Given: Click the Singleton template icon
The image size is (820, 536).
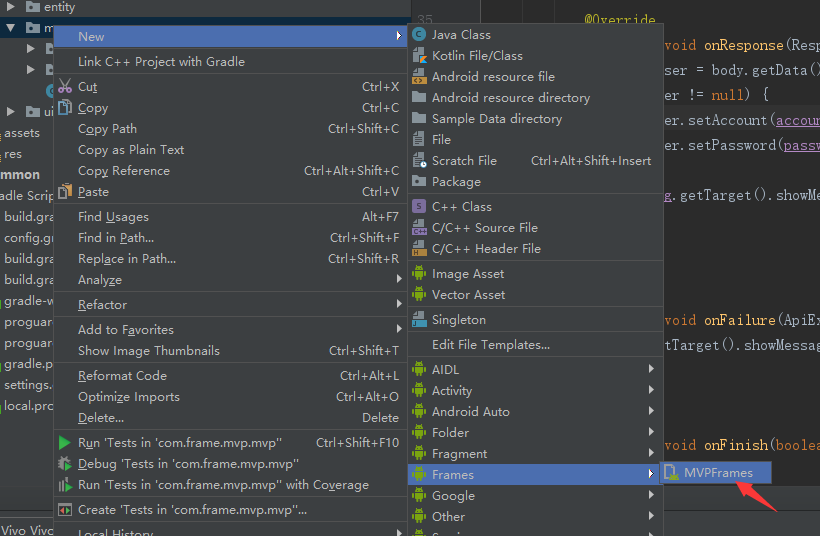Looking at the screenshot, I should coord(419,320).
